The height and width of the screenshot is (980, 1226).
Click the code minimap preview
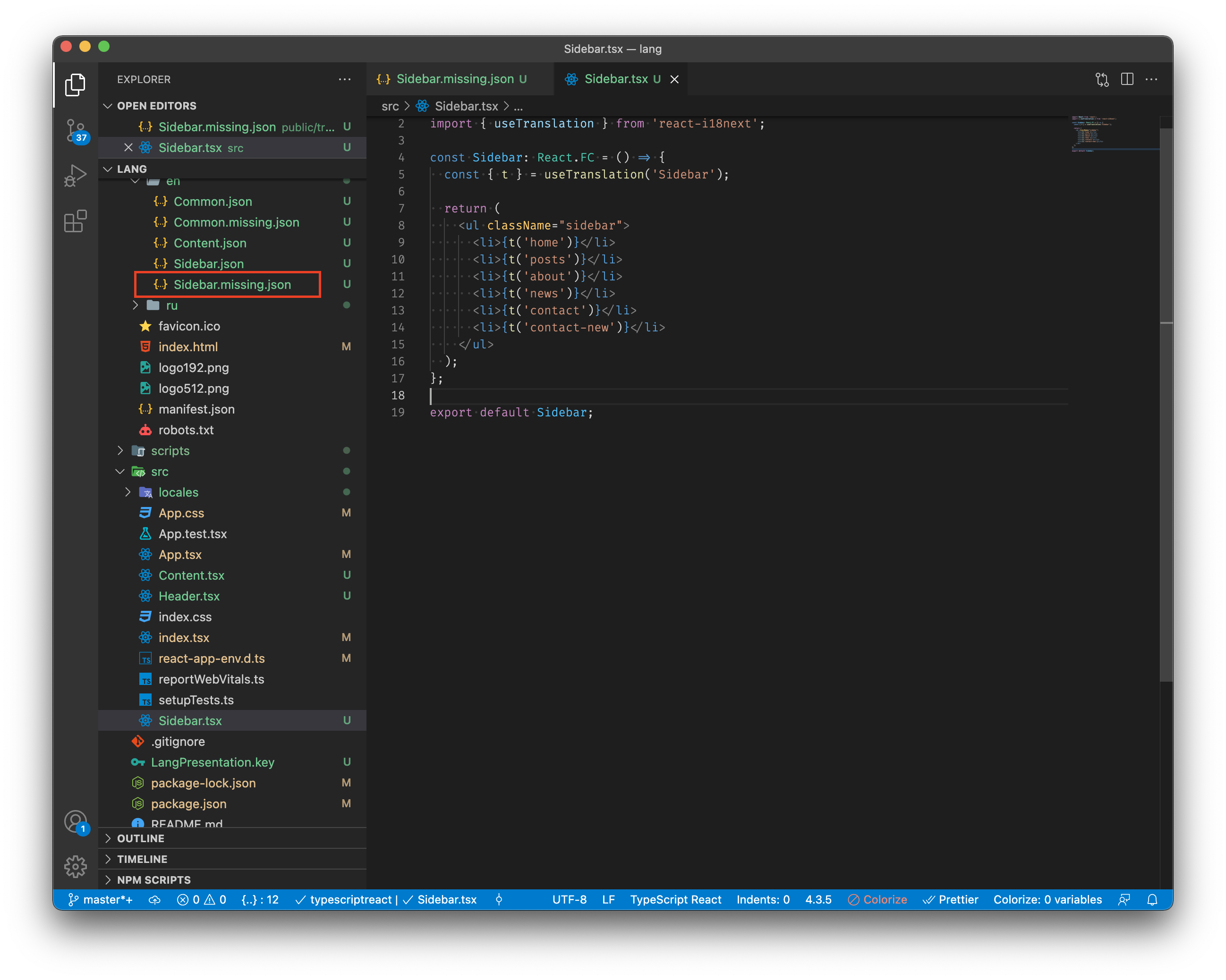point(1114,134)
